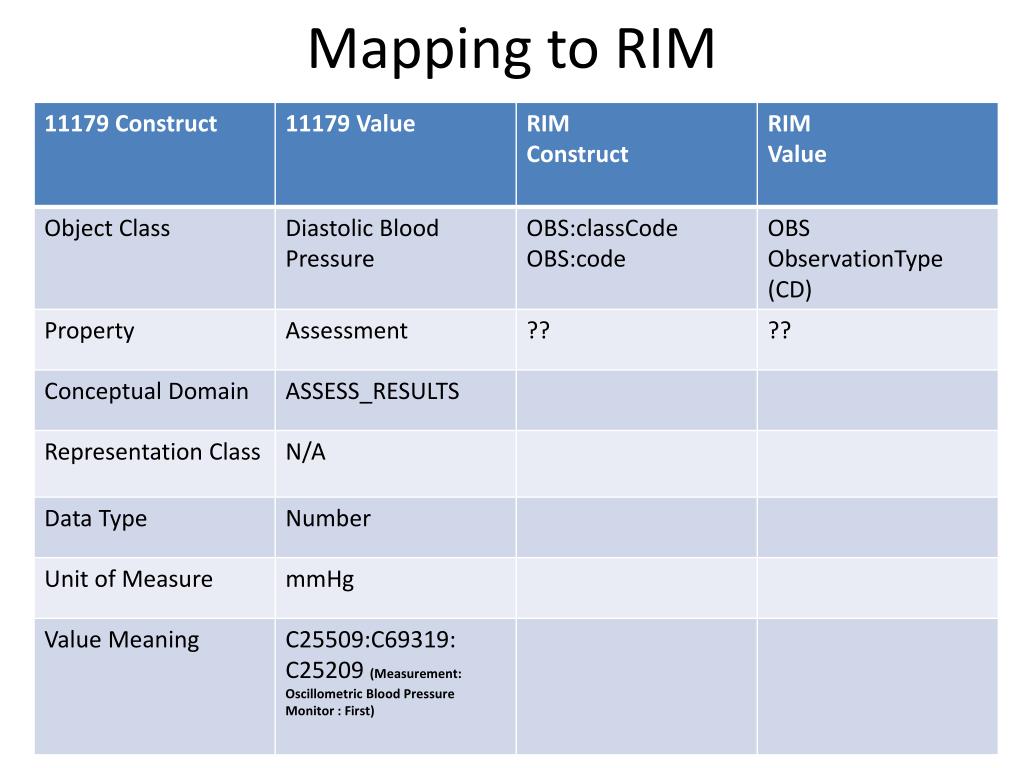The height and width of the screenshot is (768, 1024).
Task: Click the "Oscillometric Blood Pressure" small text
Action: click(370, 694)
